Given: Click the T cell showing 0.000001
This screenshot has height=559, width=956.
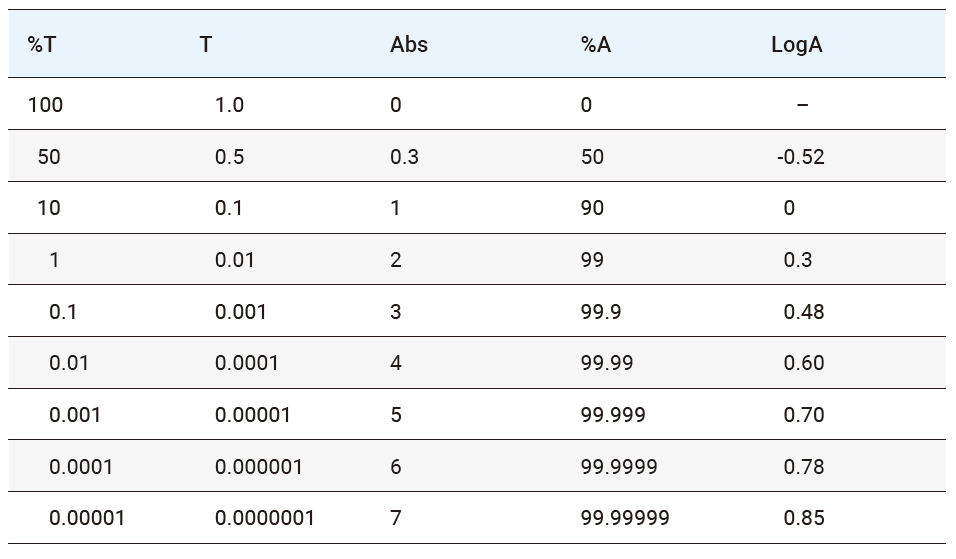Looking at the screenshot, I should pyautogui.click(x=258, y=467).
